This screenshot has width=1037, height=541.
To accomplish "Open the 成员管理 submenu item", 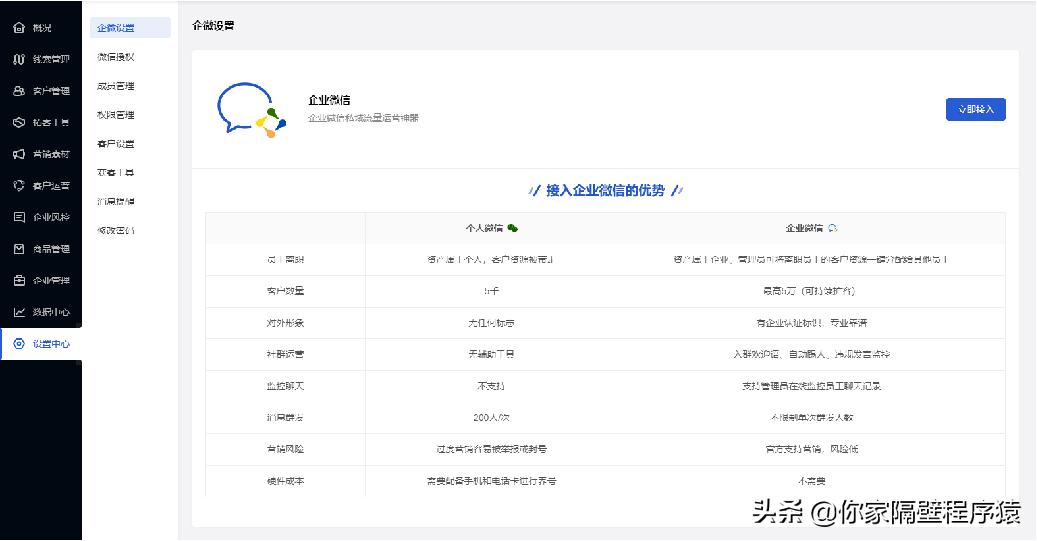I will tap(116, 86).
